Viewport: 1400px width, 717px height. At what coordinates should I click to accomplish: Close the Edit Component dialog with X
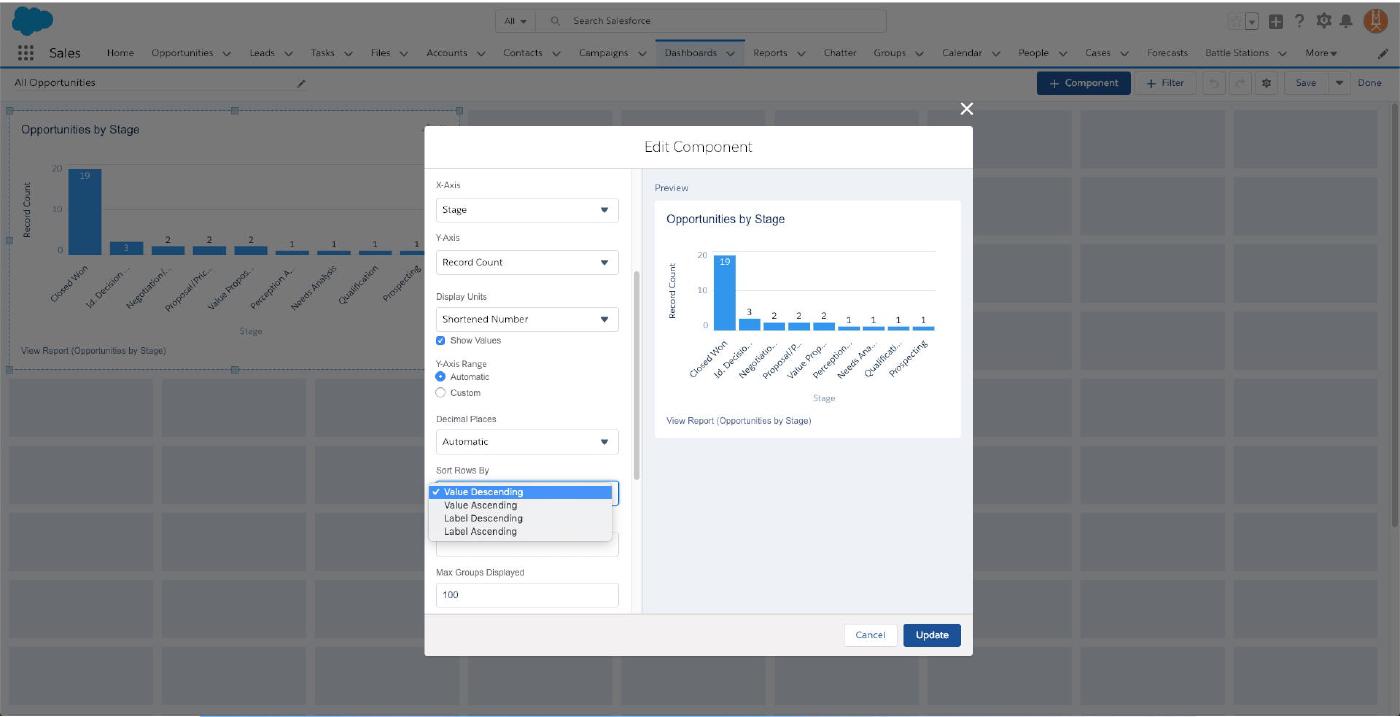tap(966, 109)
